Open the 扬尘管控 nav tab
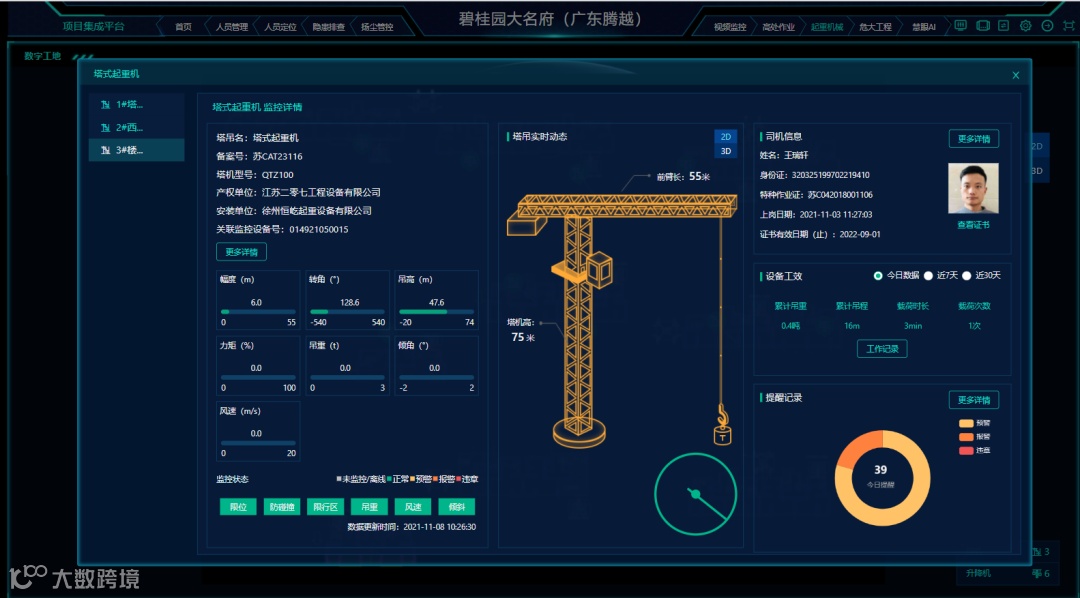The width and height of the screenshot is (1080, 598). tap(377, 27)
